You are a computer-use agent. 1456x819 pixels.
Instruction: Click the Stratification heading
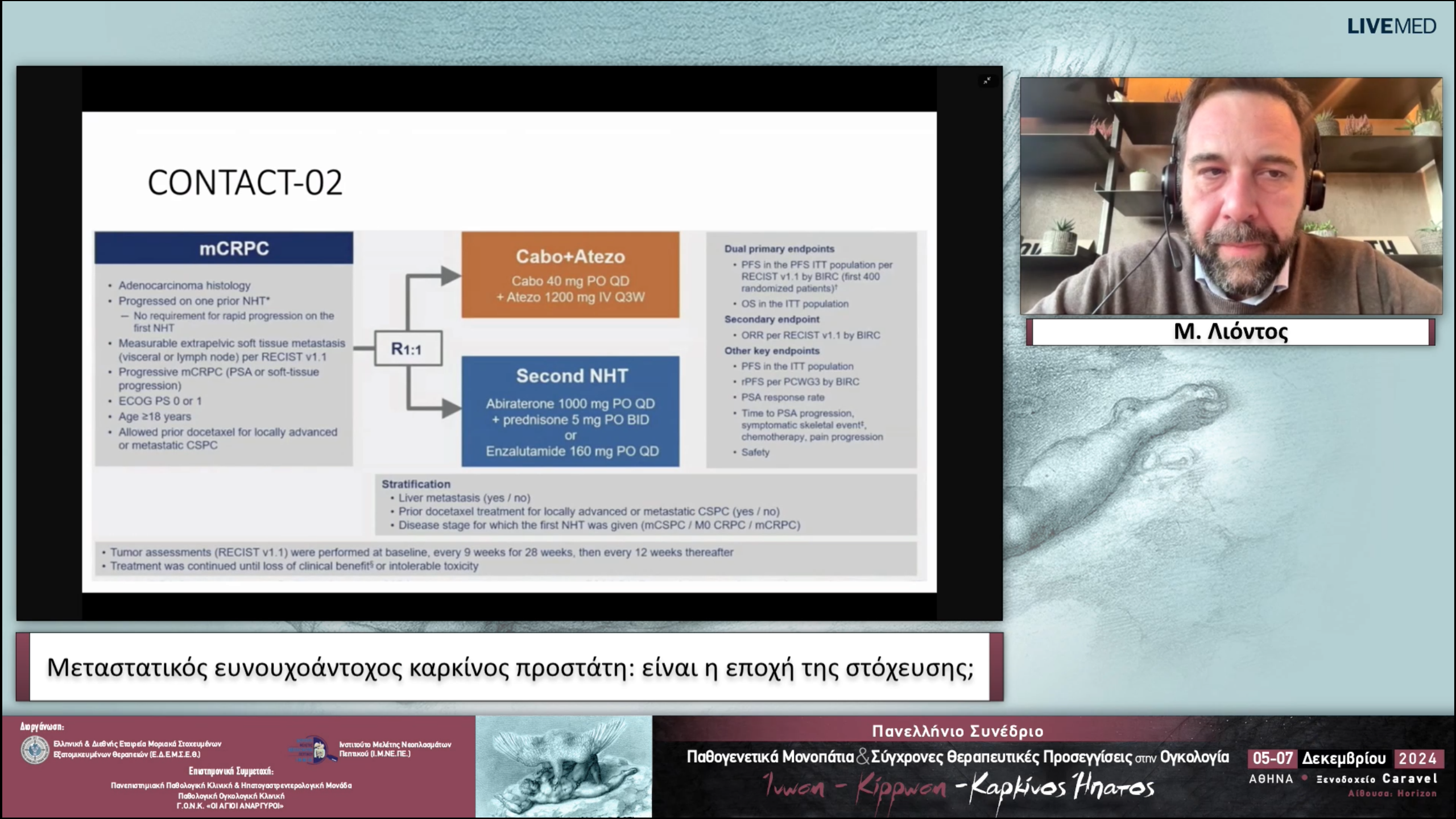click(x=416, y=484)
